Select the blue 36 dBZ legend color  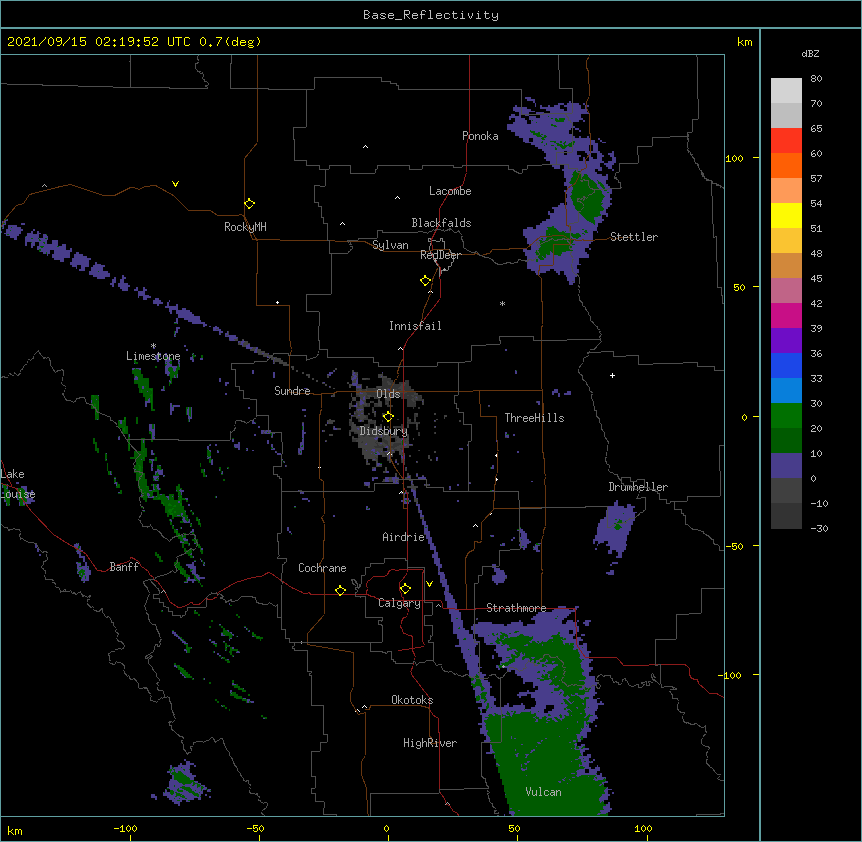pos(786,365)
